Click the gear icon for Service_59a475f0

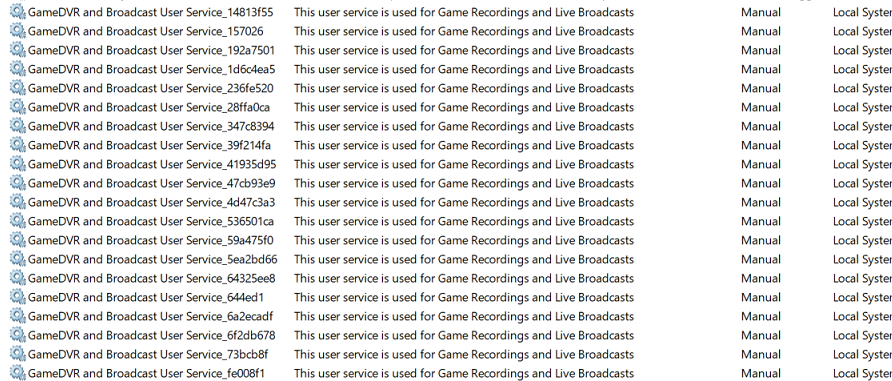point(18,239)
